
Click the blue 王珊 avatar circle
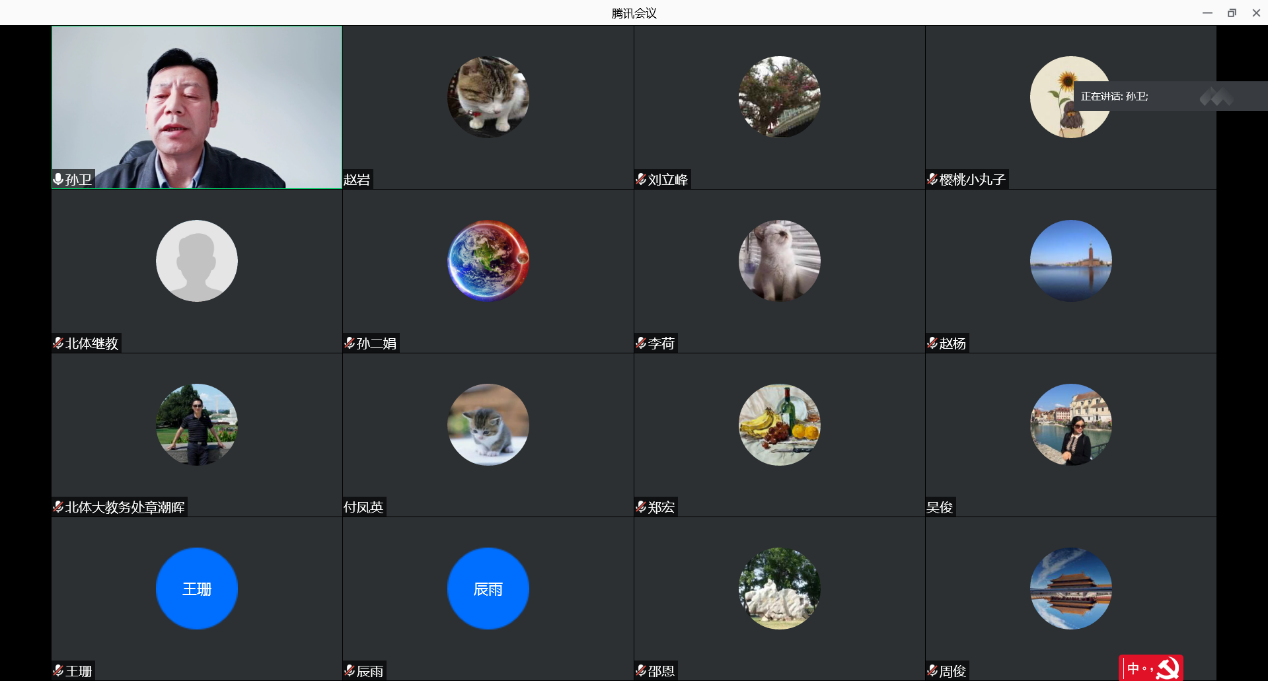[197, 589]
